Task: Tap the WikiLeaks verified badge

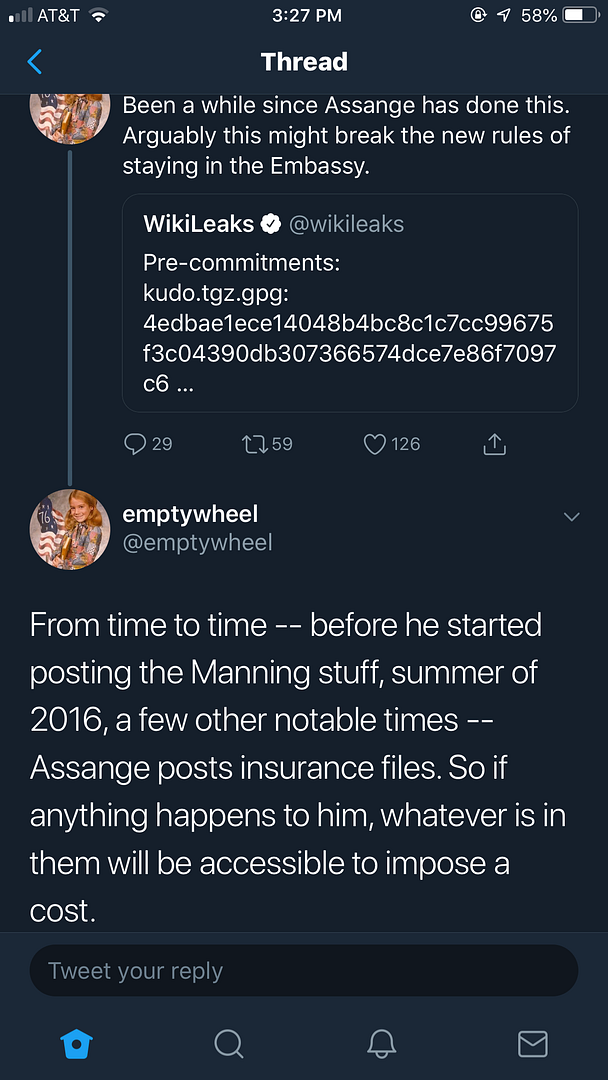Action: click(x=270, y=225)
